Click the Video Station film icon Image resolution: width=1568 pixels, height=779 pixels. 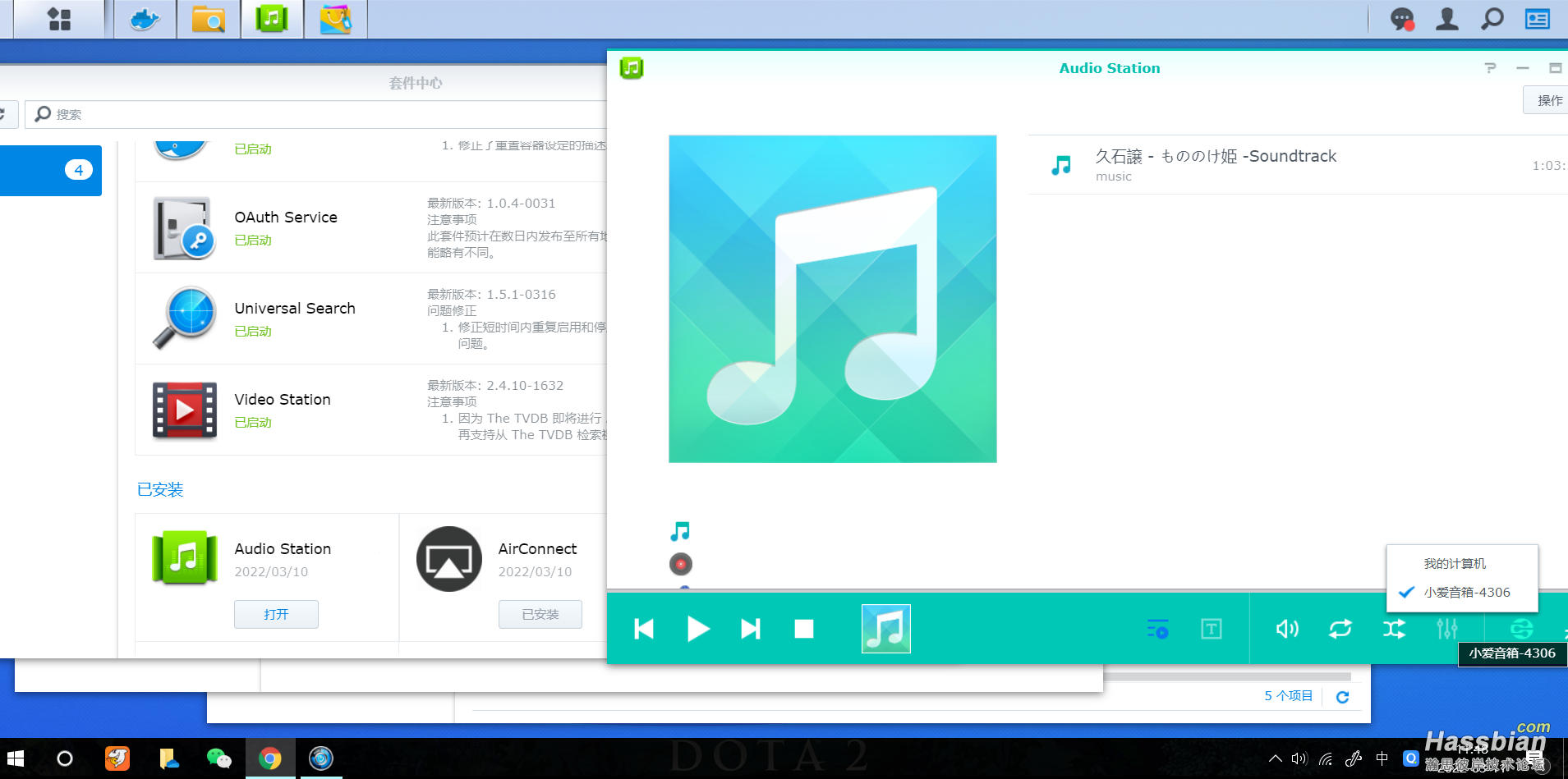coord(185,410)
